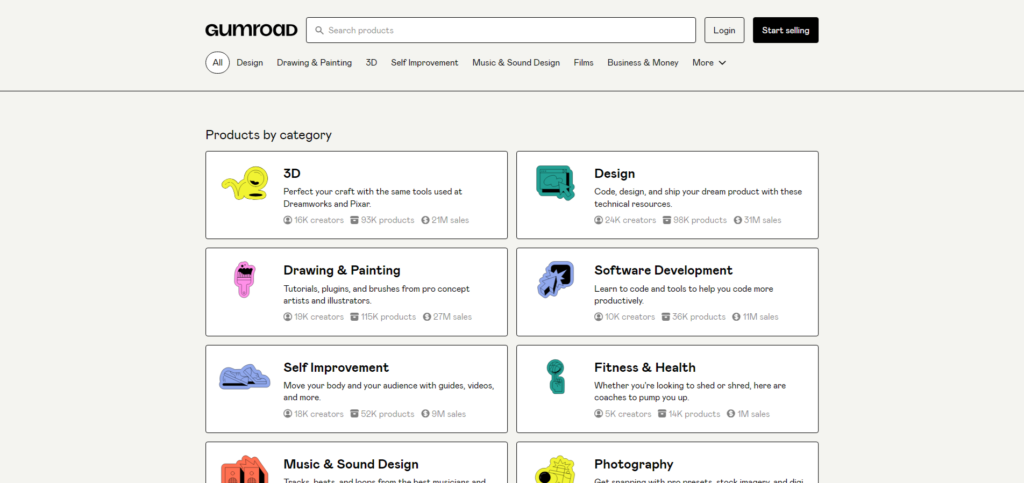
Task: Click the Gumroad logo
Action: coord(251,30)
